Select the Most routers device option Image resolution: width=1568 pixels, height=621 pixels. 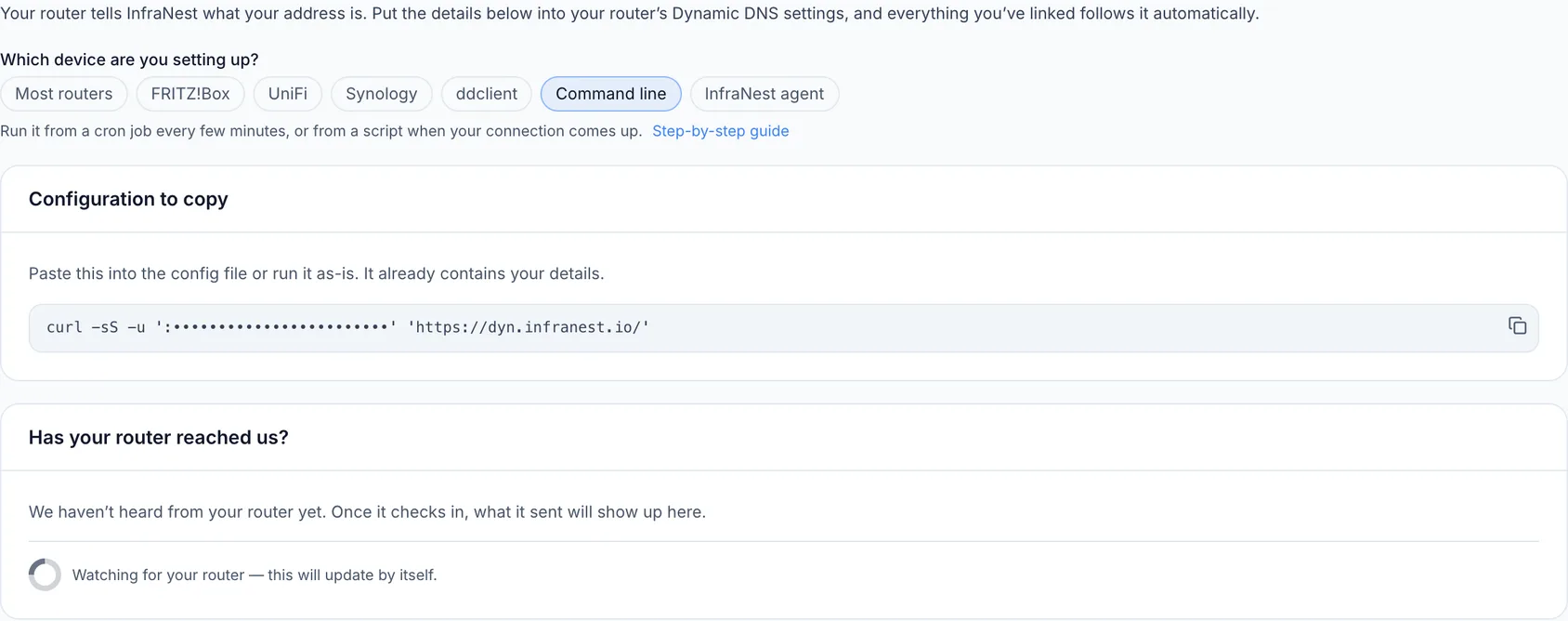pos(64,94)
